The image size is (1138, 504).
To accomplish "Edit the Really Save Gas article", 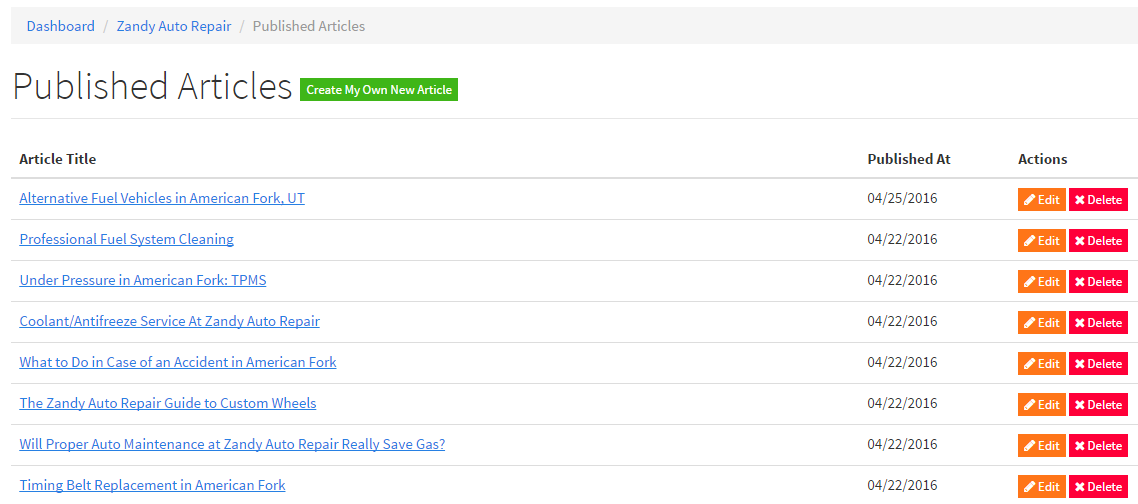I will 1041,446.
